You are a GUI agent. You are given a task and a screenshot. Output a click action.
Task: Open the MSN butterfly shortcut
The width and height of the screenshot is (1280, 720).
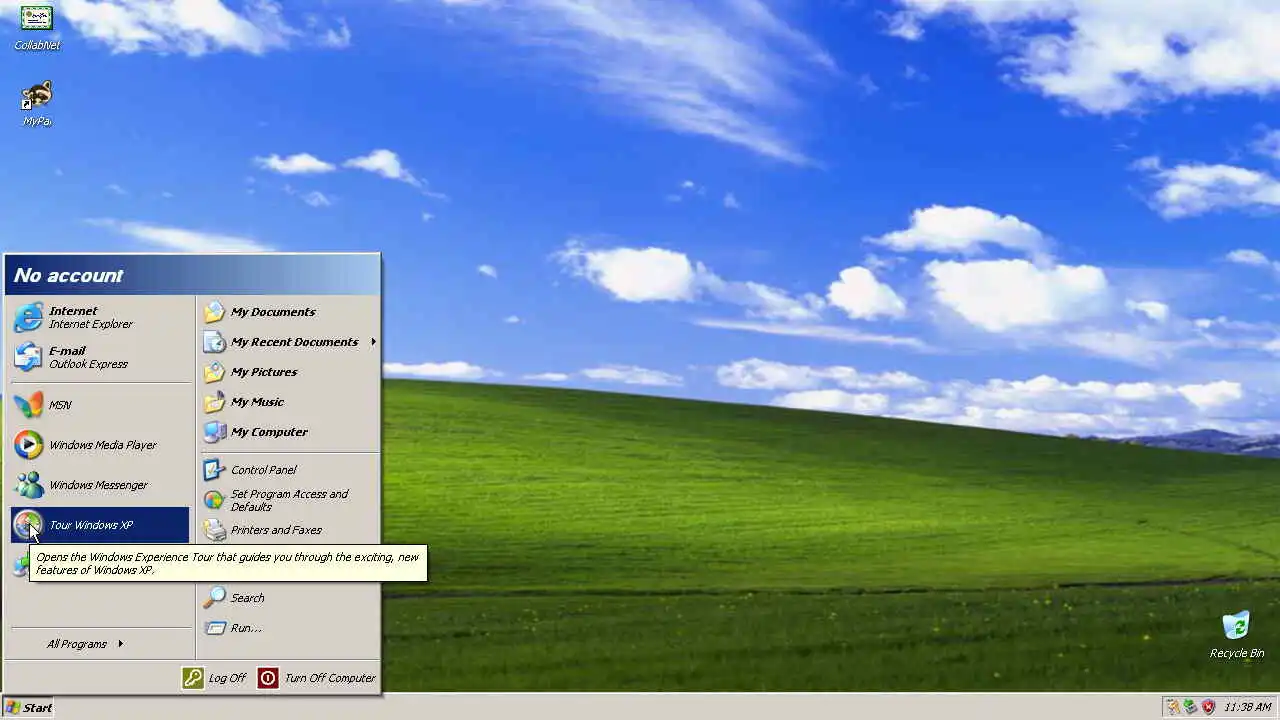point(100,405)
